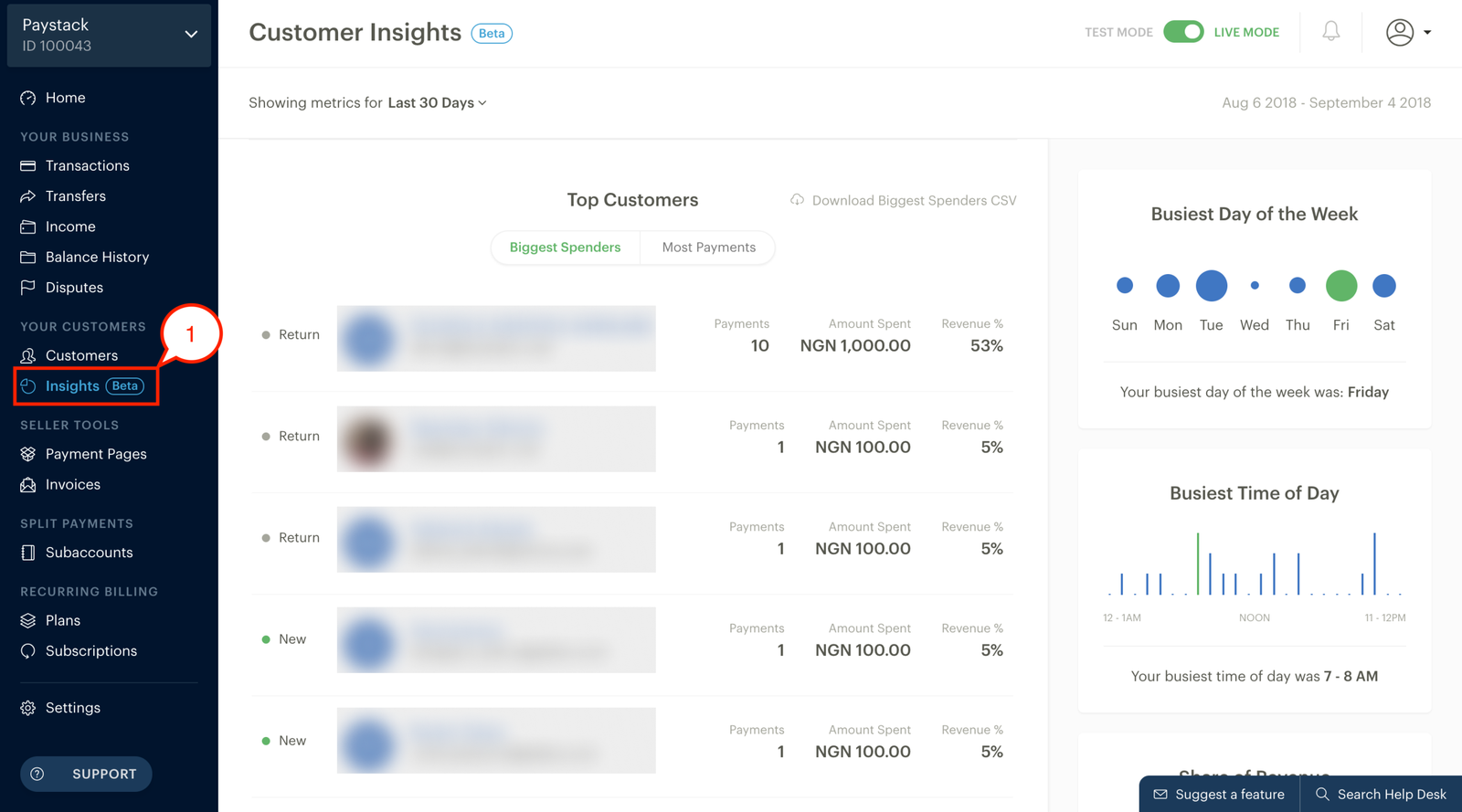Open the Transfers menu item

point(76,196)
